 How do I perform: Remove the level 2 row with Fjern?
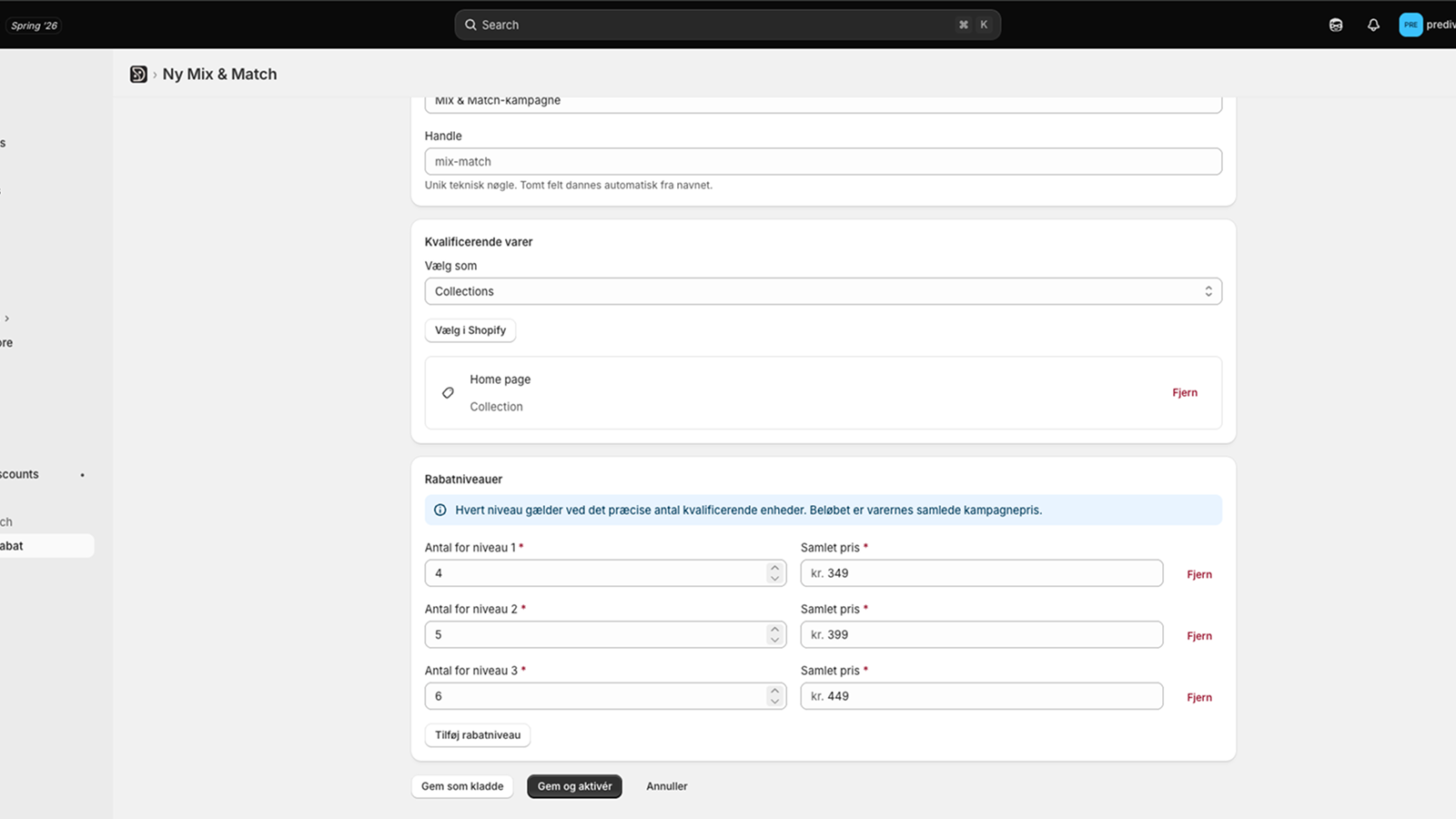(x=1199, y=636)
